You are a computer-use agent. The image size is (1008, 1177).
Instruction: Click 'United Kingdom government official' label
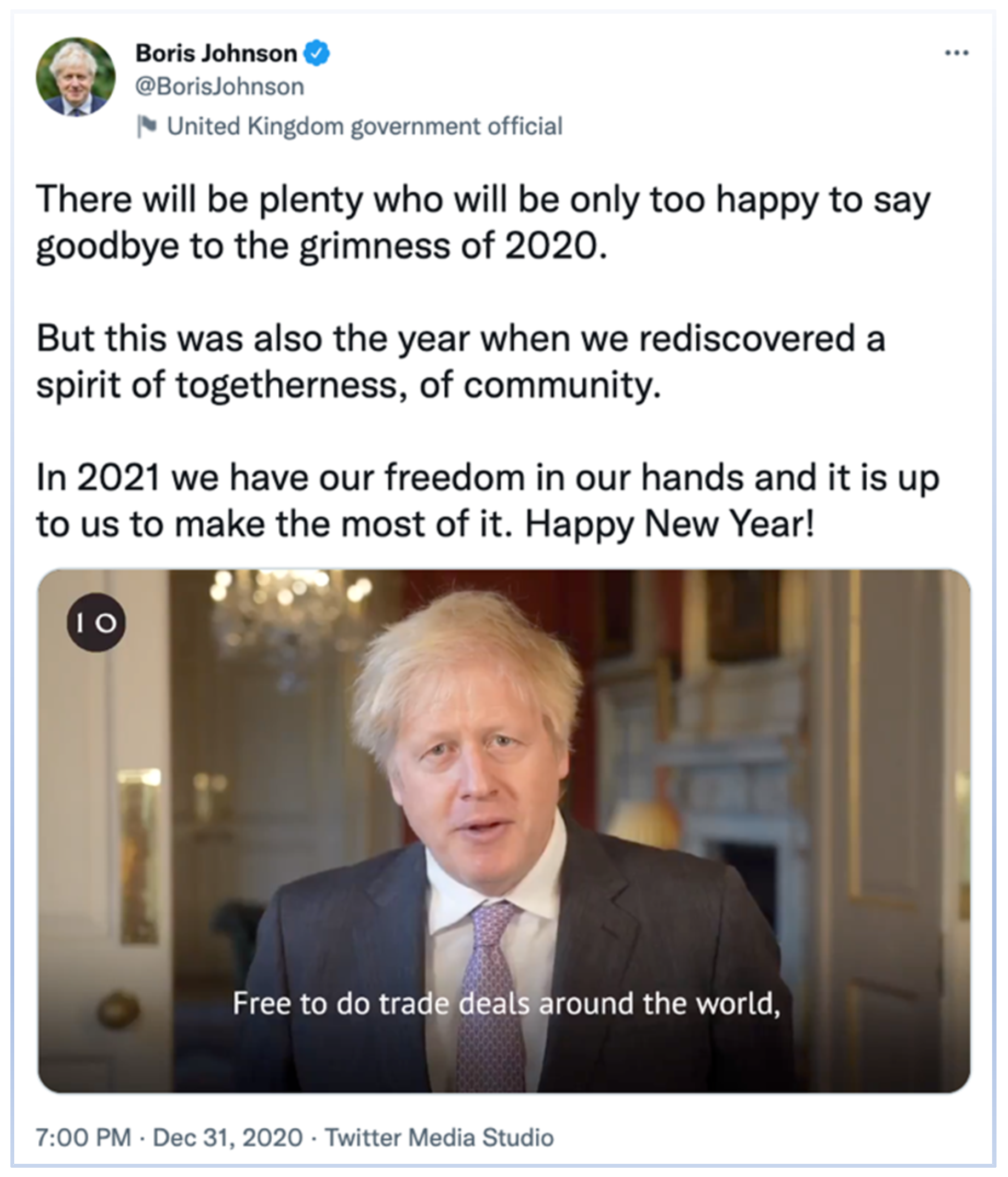coord(364,126)
